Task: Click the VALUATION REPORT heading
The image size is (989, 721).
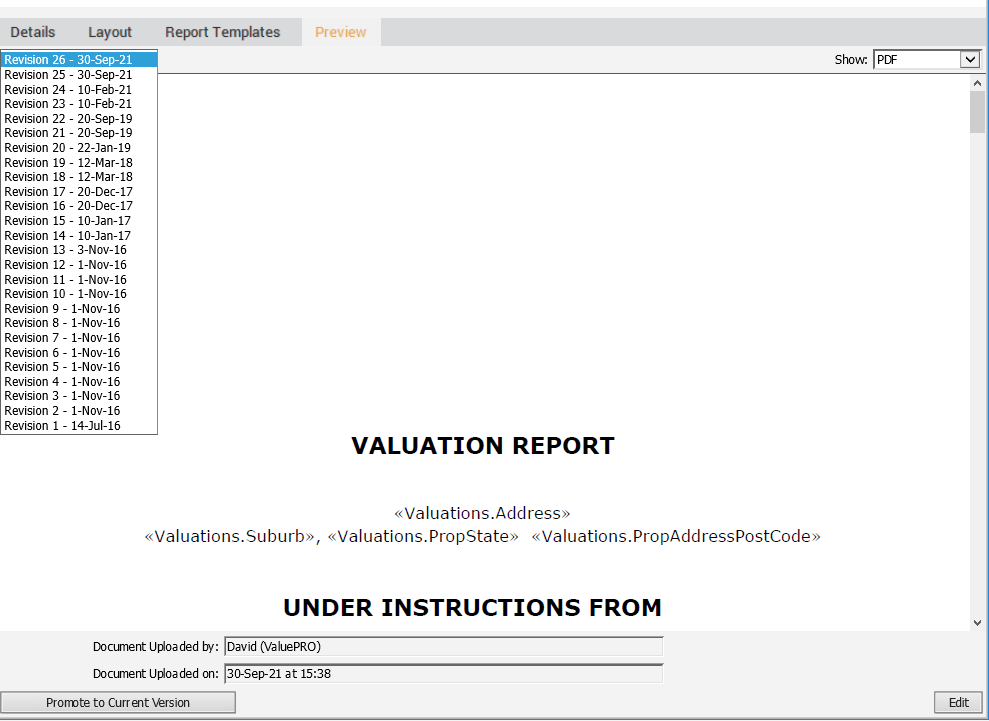Action: (483, 446)
